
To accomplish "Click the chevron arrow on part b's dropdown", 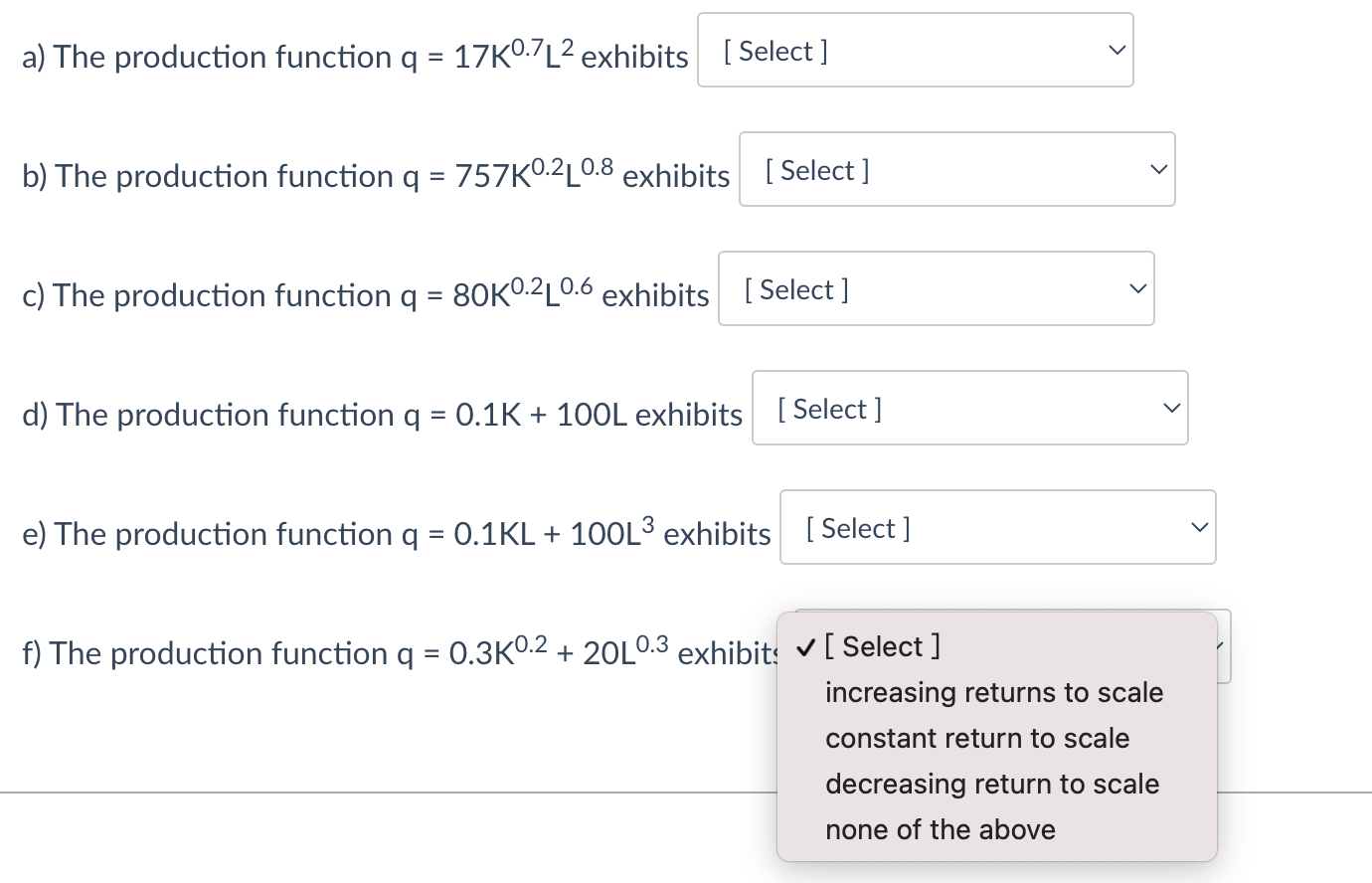I will 1159,169.
